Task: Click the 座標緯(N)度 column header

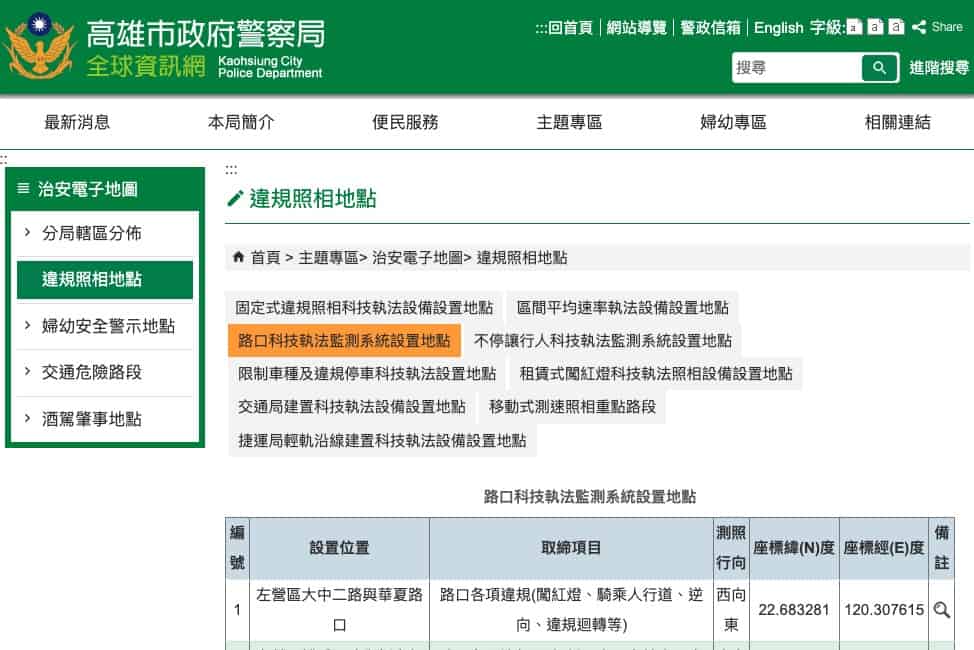Action: pyautogui.click(x=794, y=548)
